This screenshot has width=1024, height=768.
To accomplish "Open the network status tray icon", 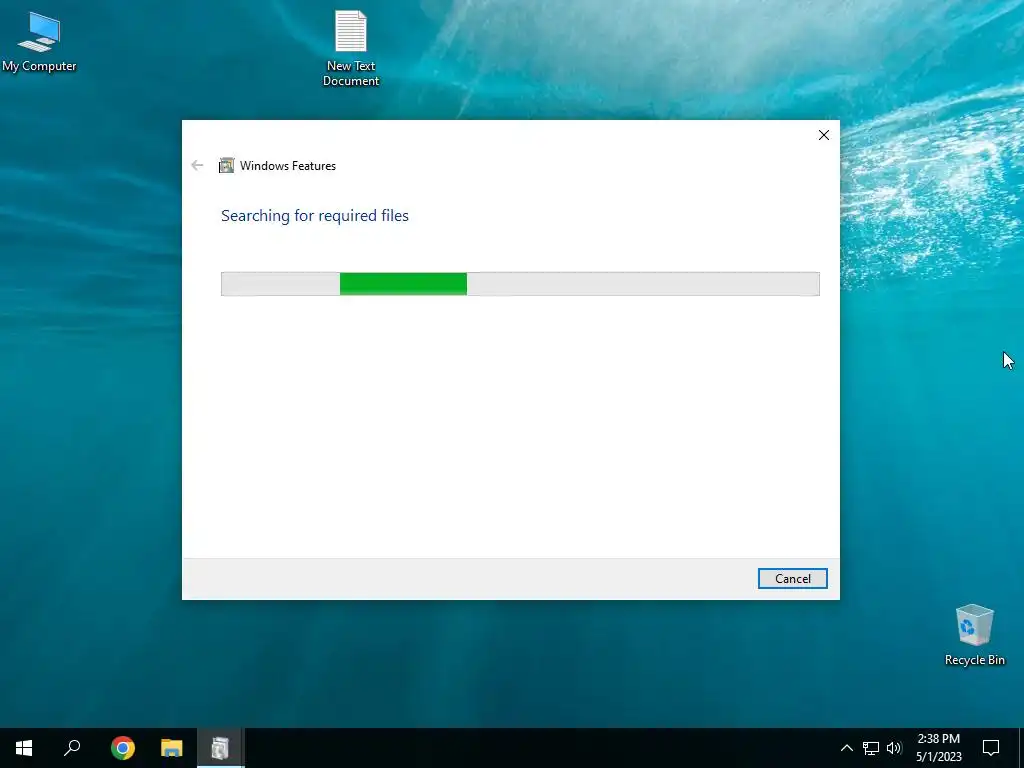I will click(x=871, y=748).
